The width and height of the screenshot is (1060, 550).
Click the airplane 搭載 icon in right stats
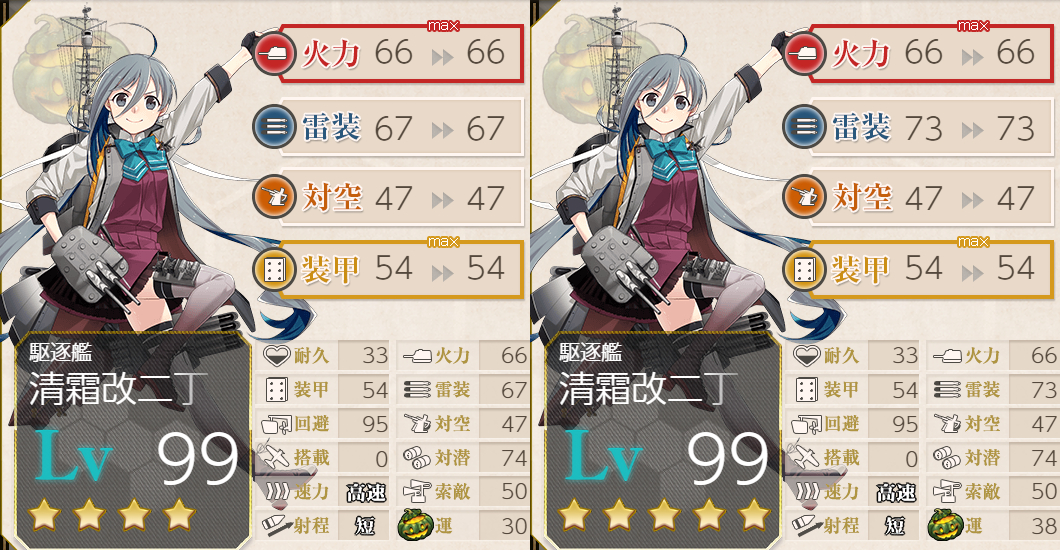click(806, 457)
